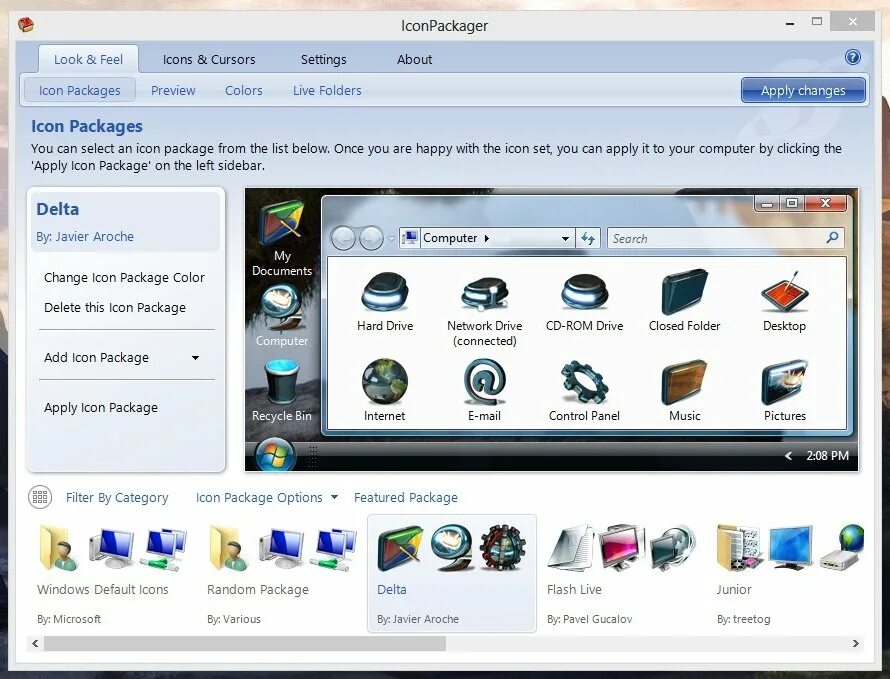
Task: Click the IconPackager app icon in title bar
Action: (26, 25)
